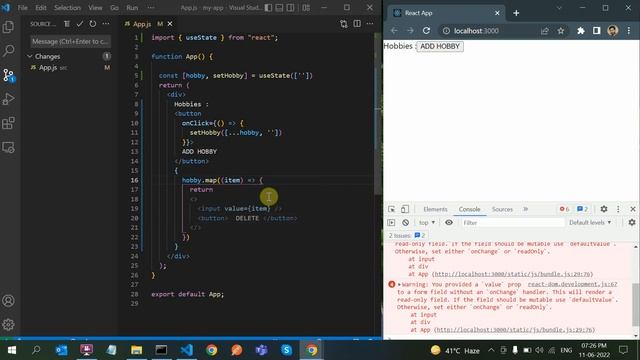Close the DevTools panel
This screenshot has width=640, height=360.
(633, 209)
